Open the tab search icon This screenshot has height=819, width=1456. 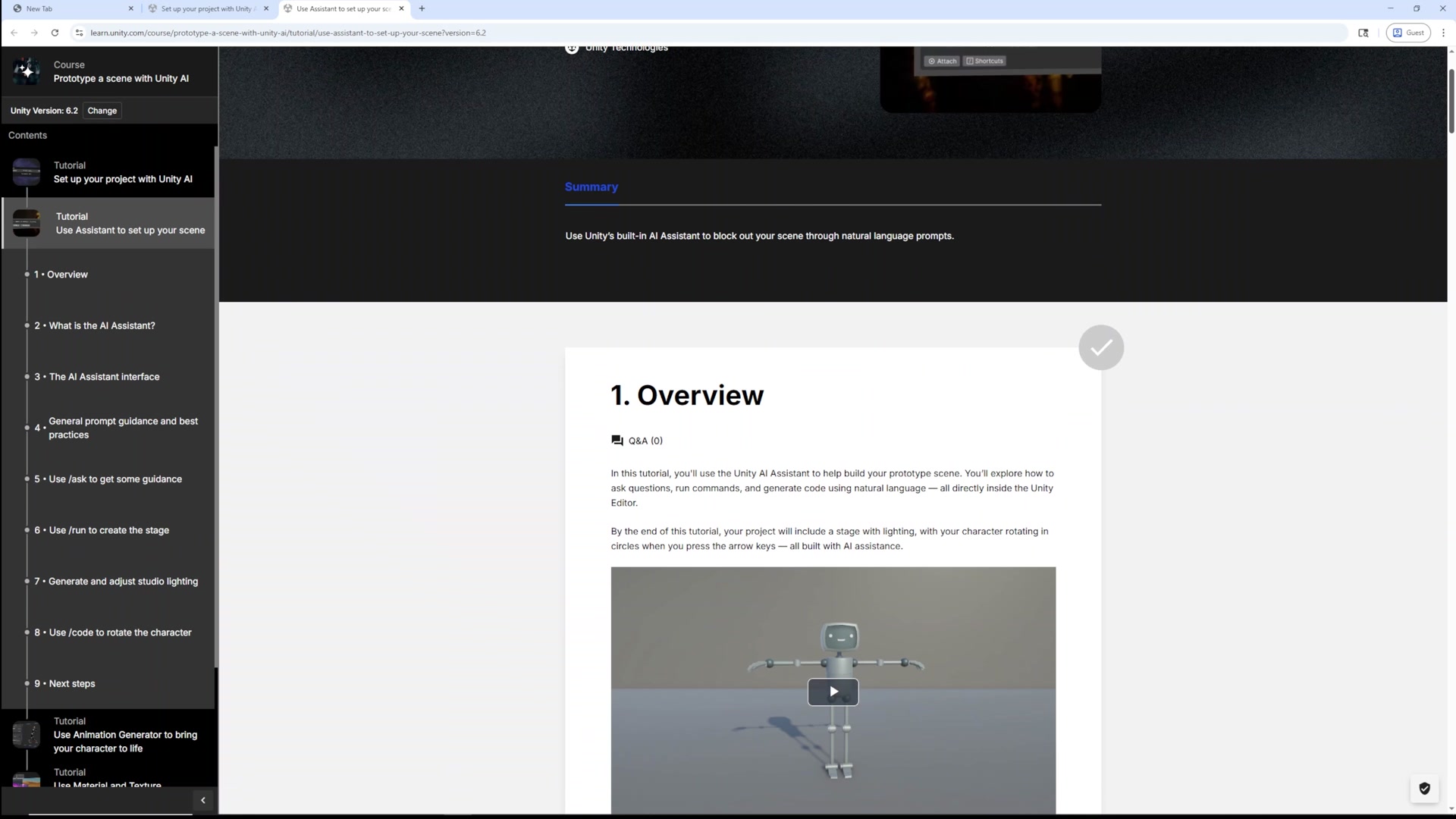(1363, 33)
